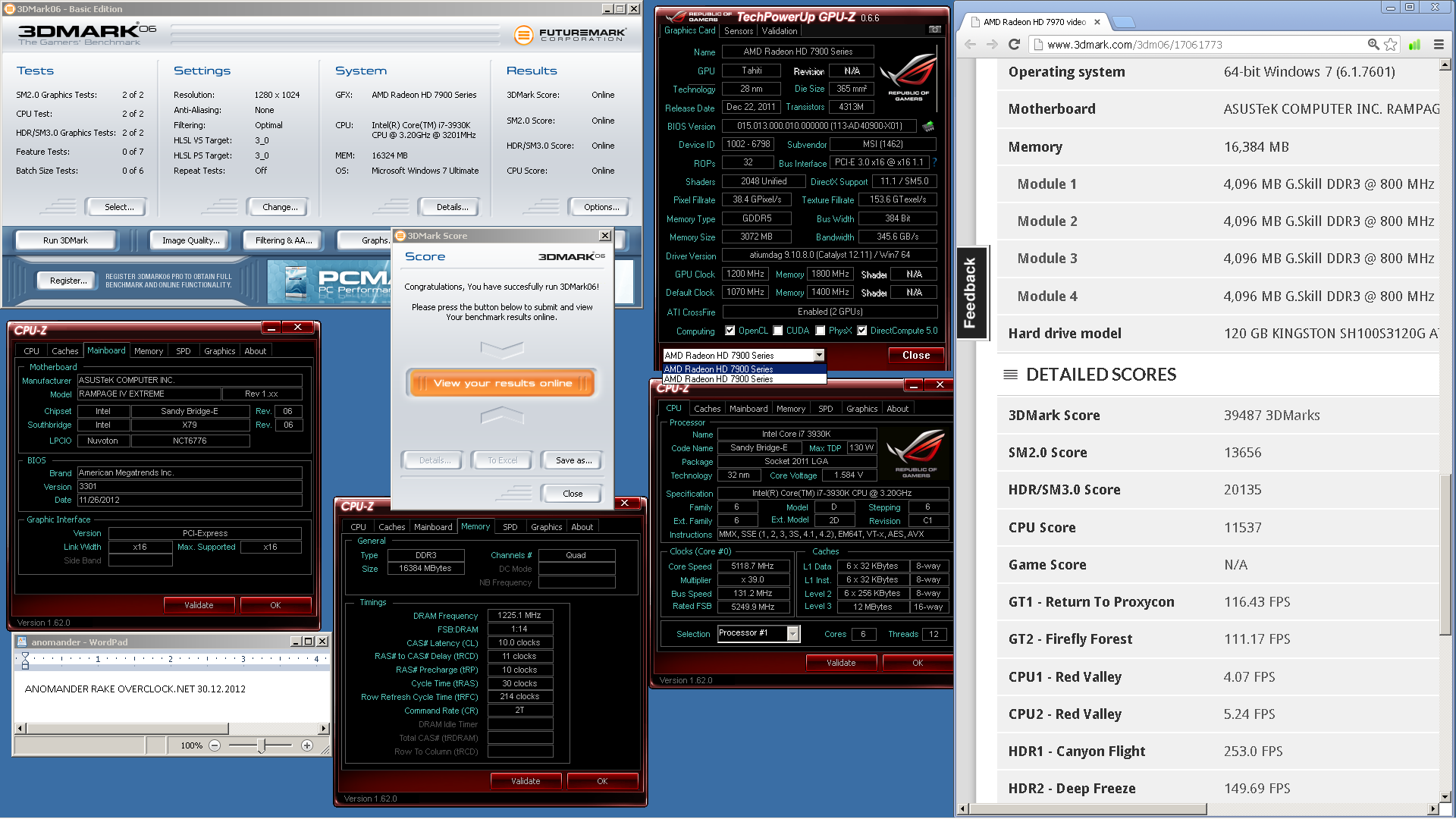Click Filtering & AA... button
The width and height of the screenshot is (1456, 819).
point(283,240)
